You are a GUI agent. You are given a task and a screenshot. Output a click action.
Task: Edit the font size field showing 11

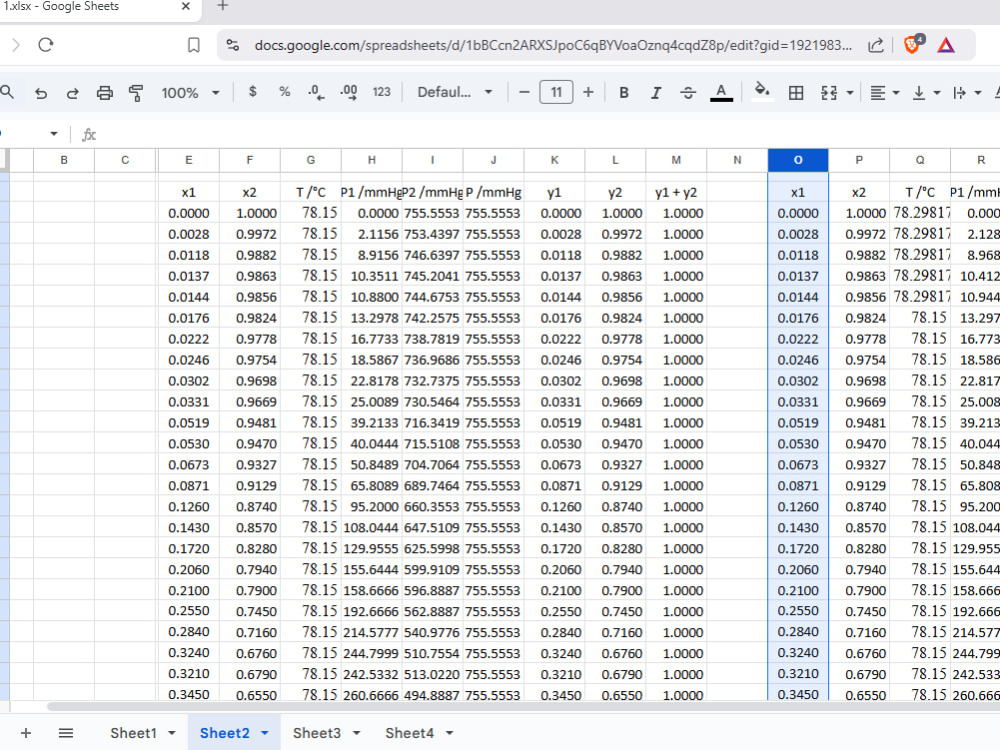556,92
